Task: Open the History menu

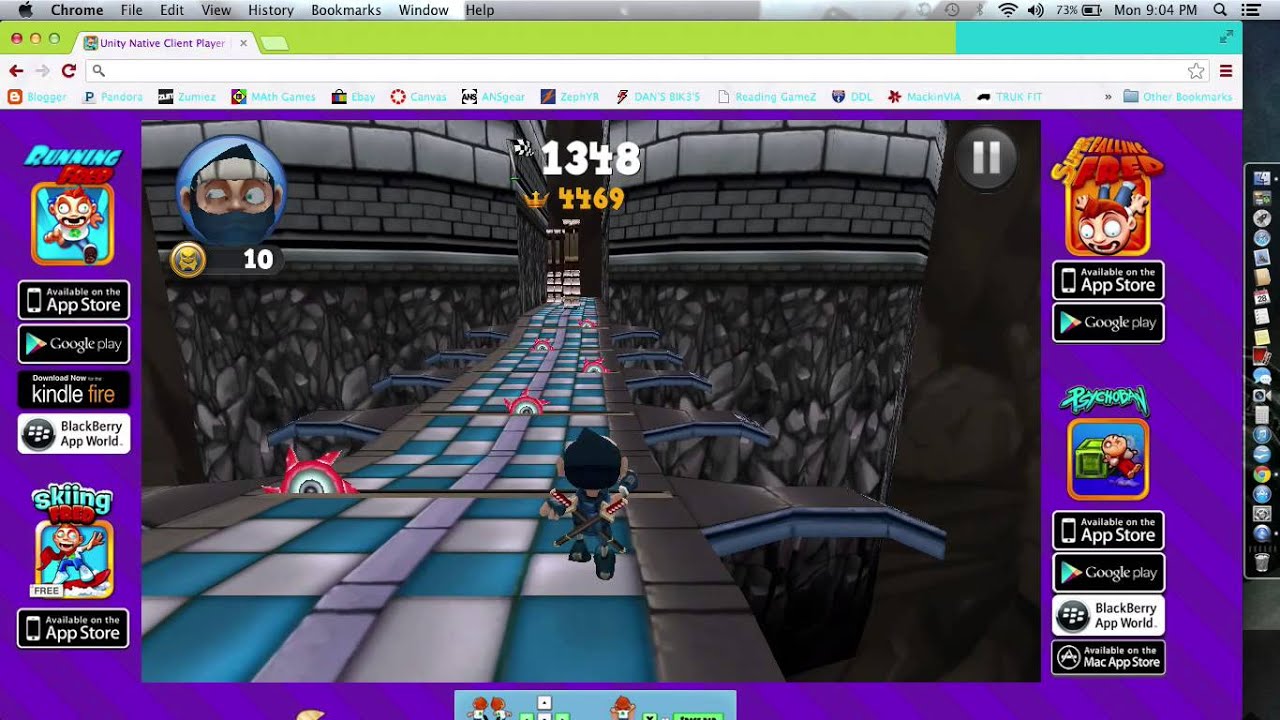Action: [x=271, y=10]
